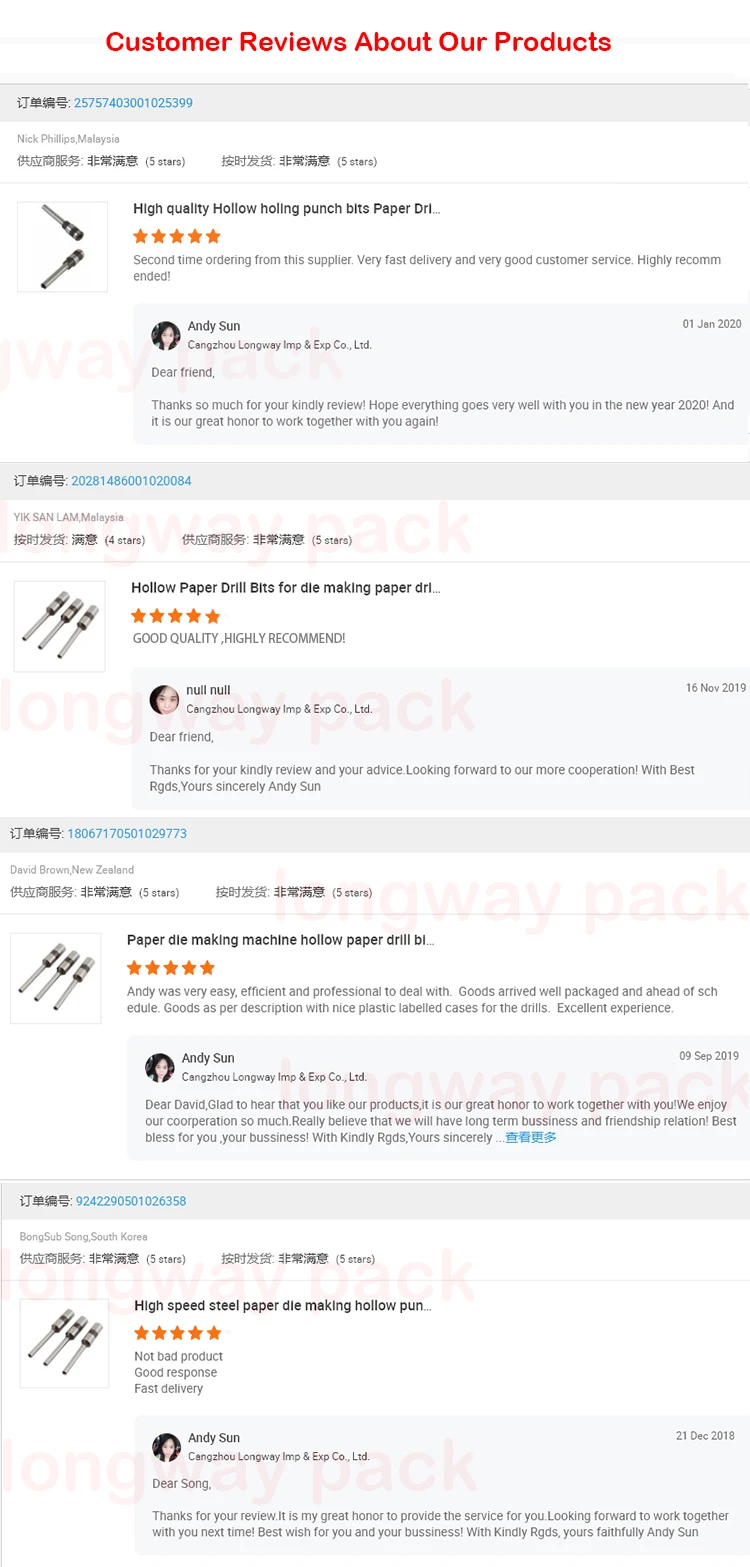Click star rating above 'Not bad product' review
This screenshot has height=1567, width=750.
tap(178, 1333)
